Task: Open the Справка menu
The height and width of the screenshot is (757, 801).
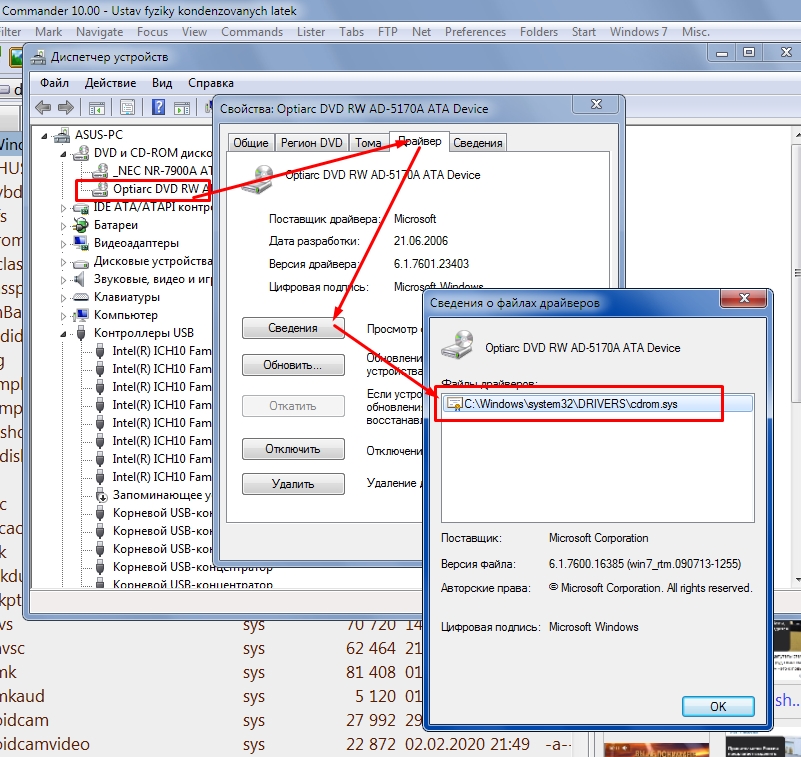Action: [211, 83]
